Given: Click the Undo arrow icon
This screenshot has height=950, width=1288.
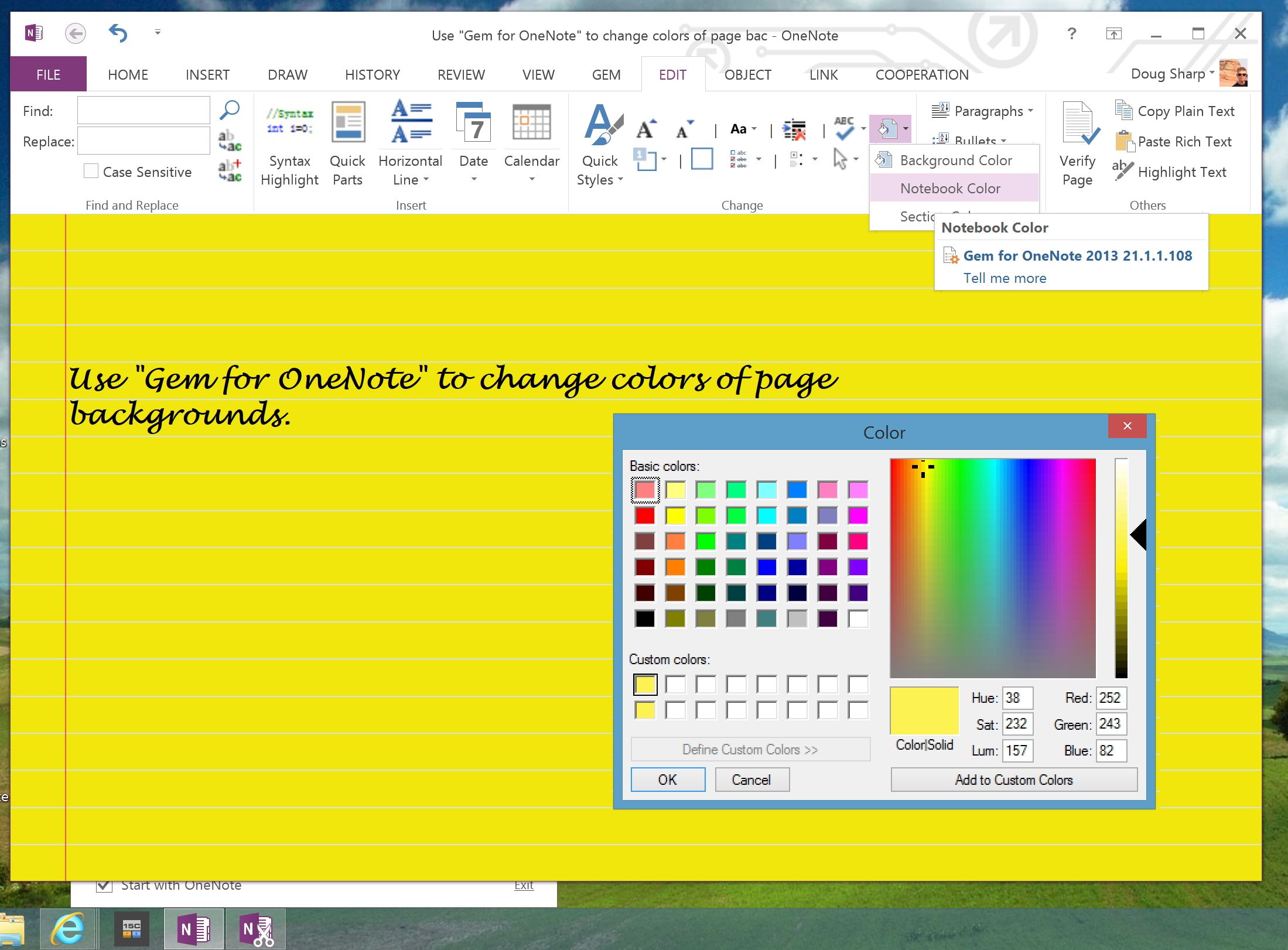Looking at the screenshot, I should (x=118, y=33).
